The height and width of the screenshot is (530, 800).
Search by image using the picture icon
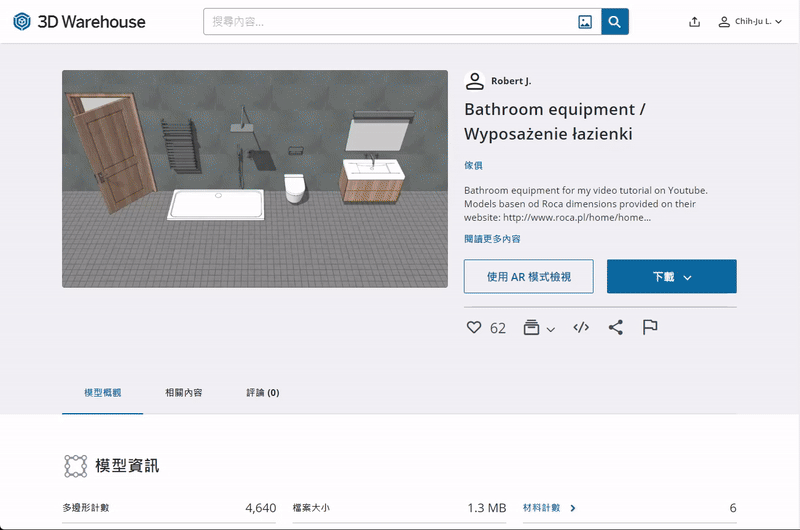point(585,22)
